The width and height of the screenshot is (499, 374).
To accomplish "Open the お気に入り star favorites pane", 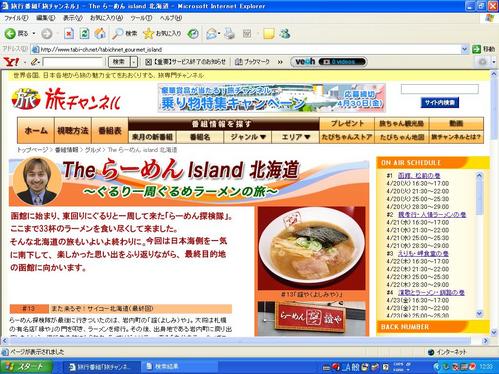I will click(x=162, y=34).
